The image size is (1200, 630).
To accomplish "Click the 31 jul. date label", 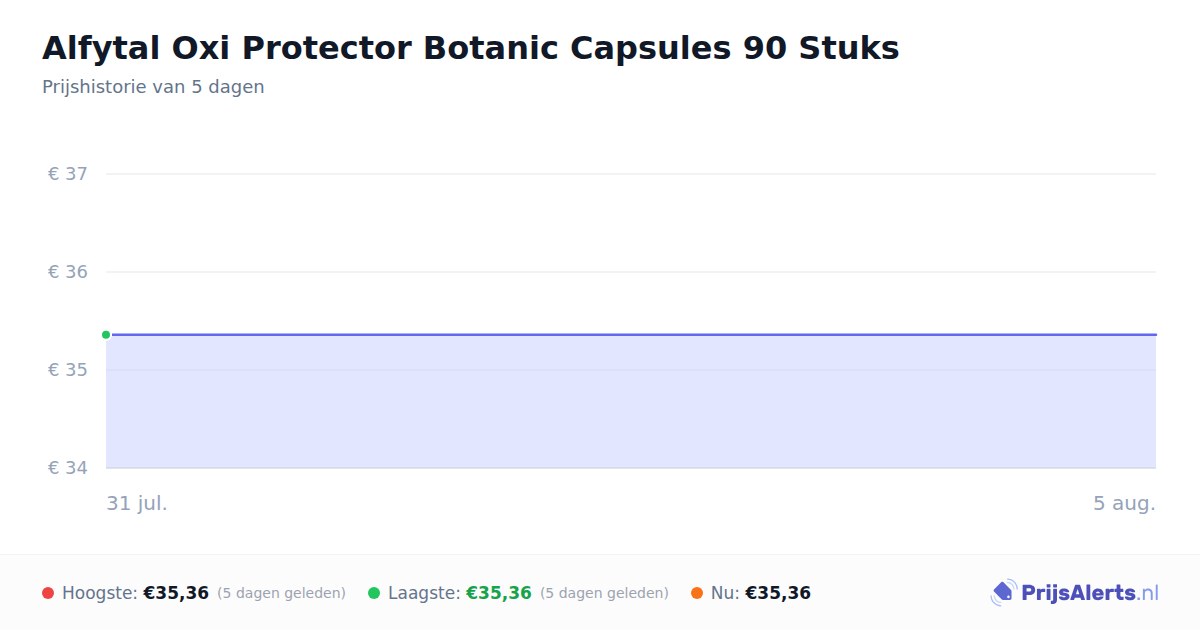I will (137, 503).
